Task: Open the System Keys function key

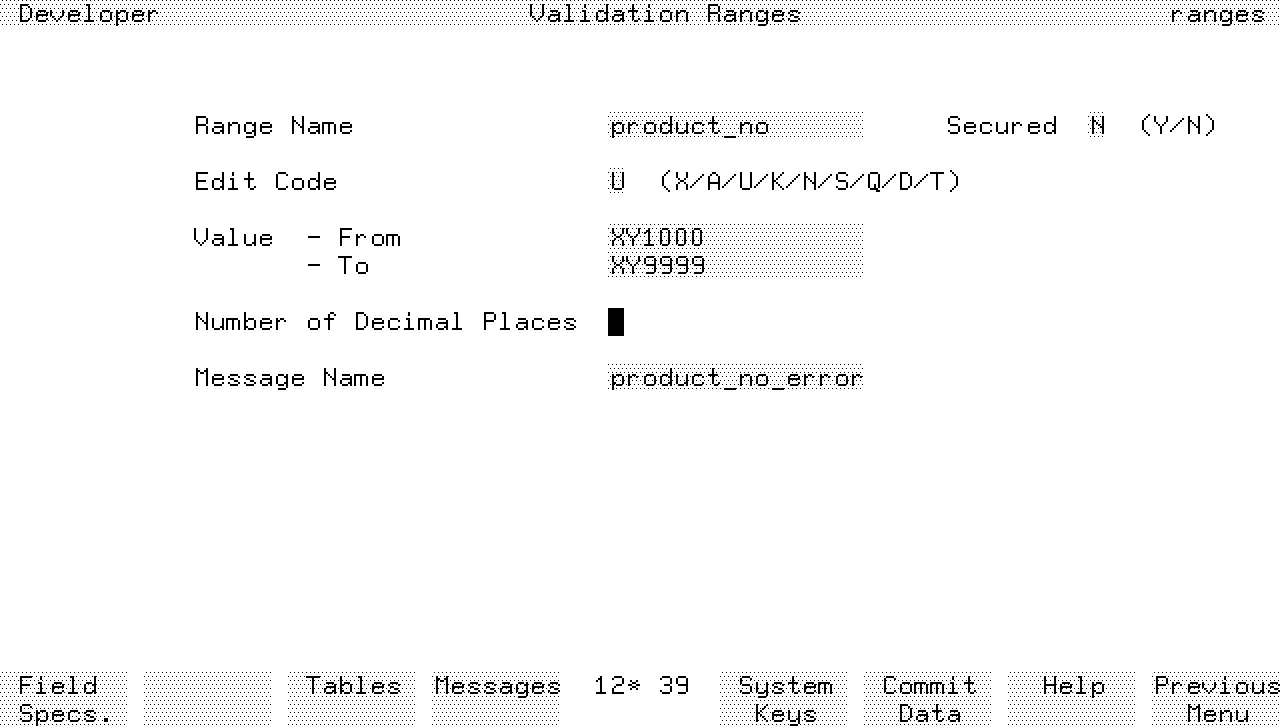Action: pyautogui.click(x=784, y=698)
